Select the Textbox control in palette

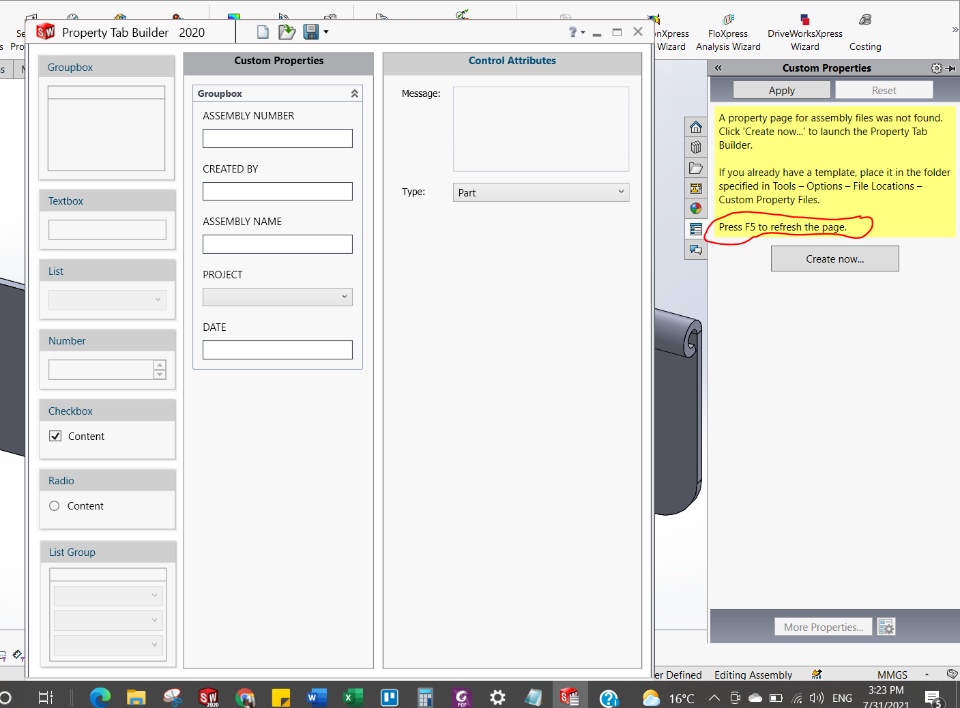tap(107, 220)
